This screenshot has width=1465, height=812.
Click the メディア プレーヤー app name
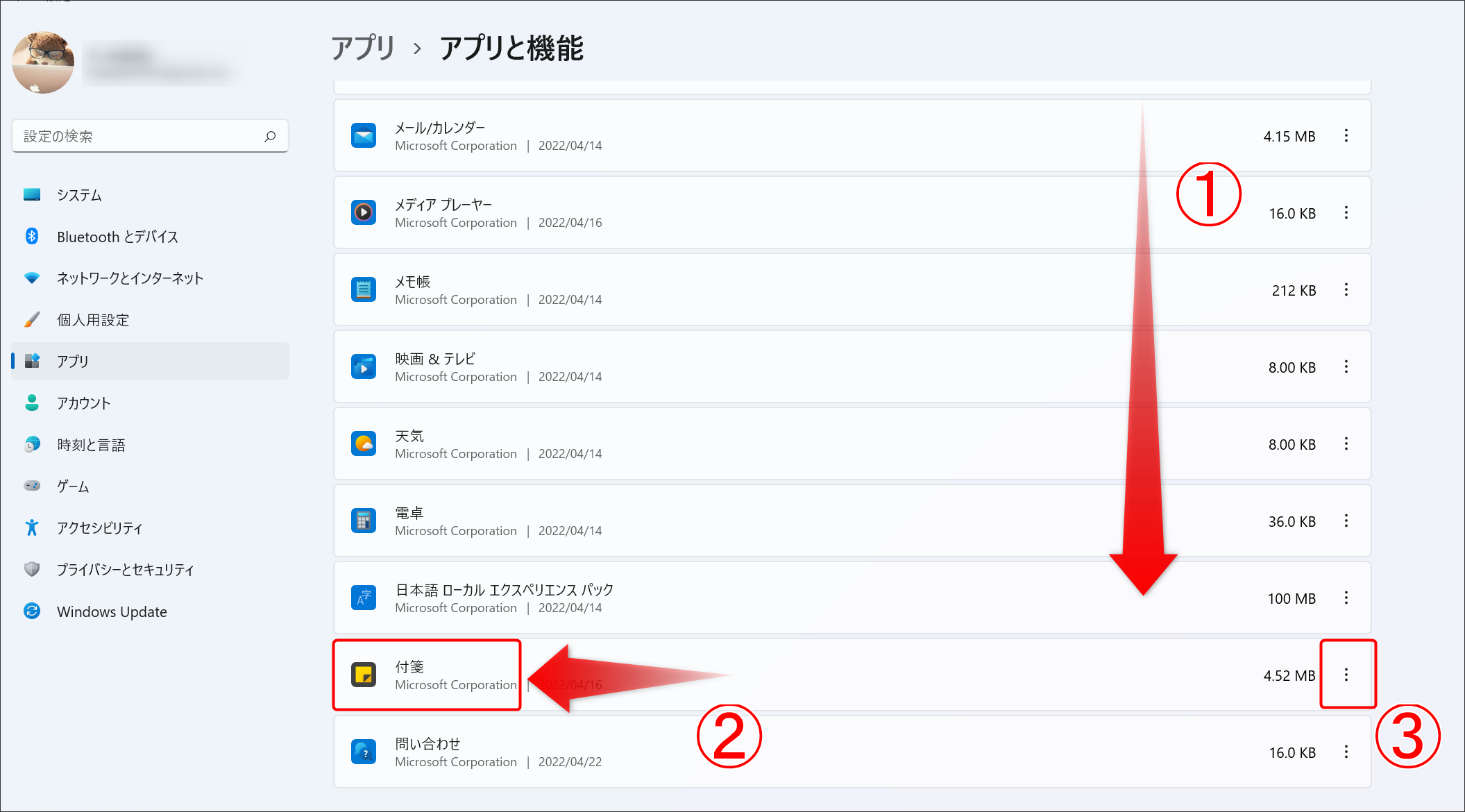coord(443,205)
